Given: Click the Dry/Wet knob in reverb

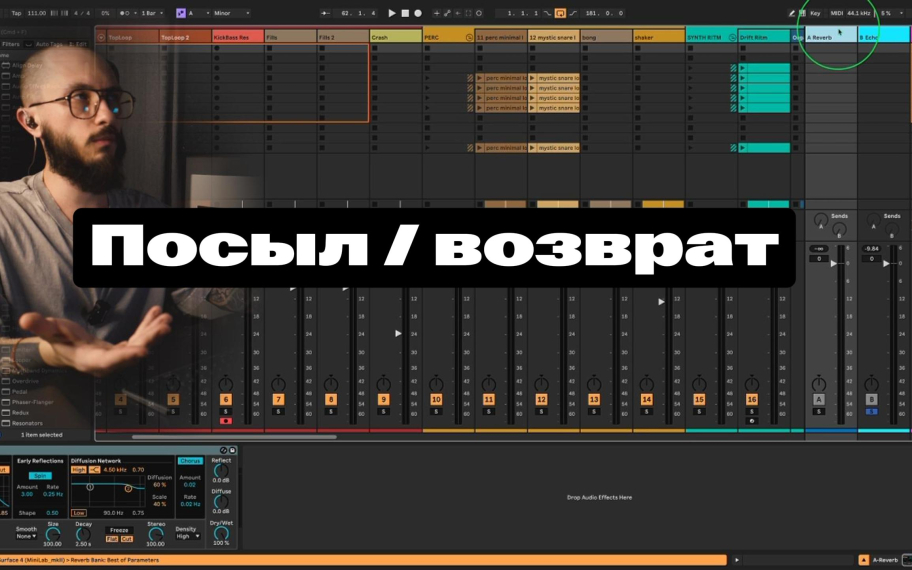Looking at the screenshot, I should pyautogui.click(x=221, y=532).
